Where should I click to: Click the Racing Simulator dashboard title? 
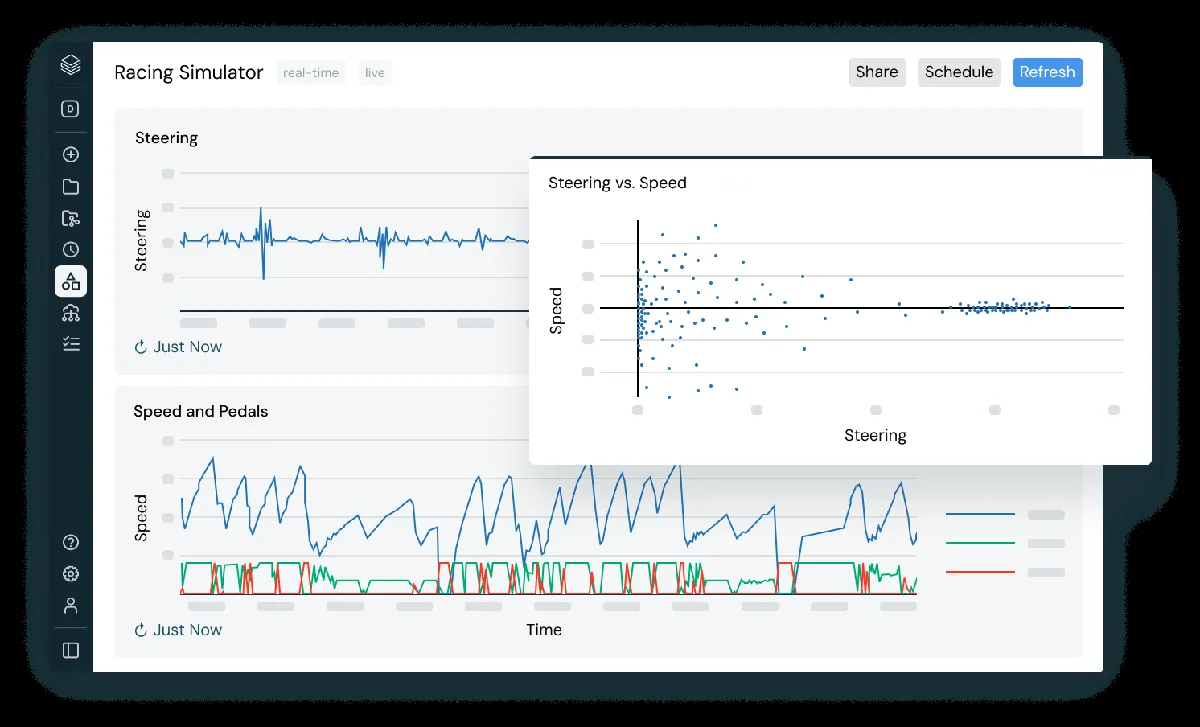pyautogui.click(x=189, y=73)
